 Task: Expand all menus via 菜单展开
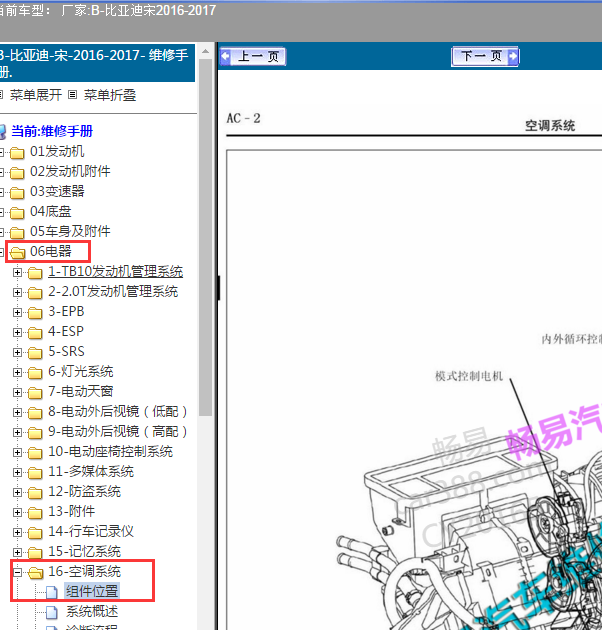(x=36, y=95)
